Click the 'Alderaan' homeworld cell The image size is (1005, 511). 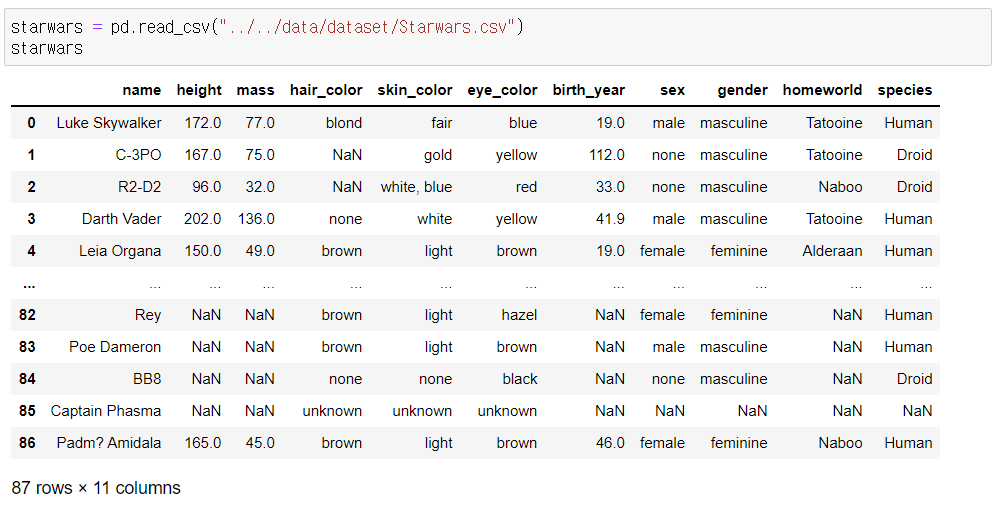pyautogui.click(x=832, y=251)
